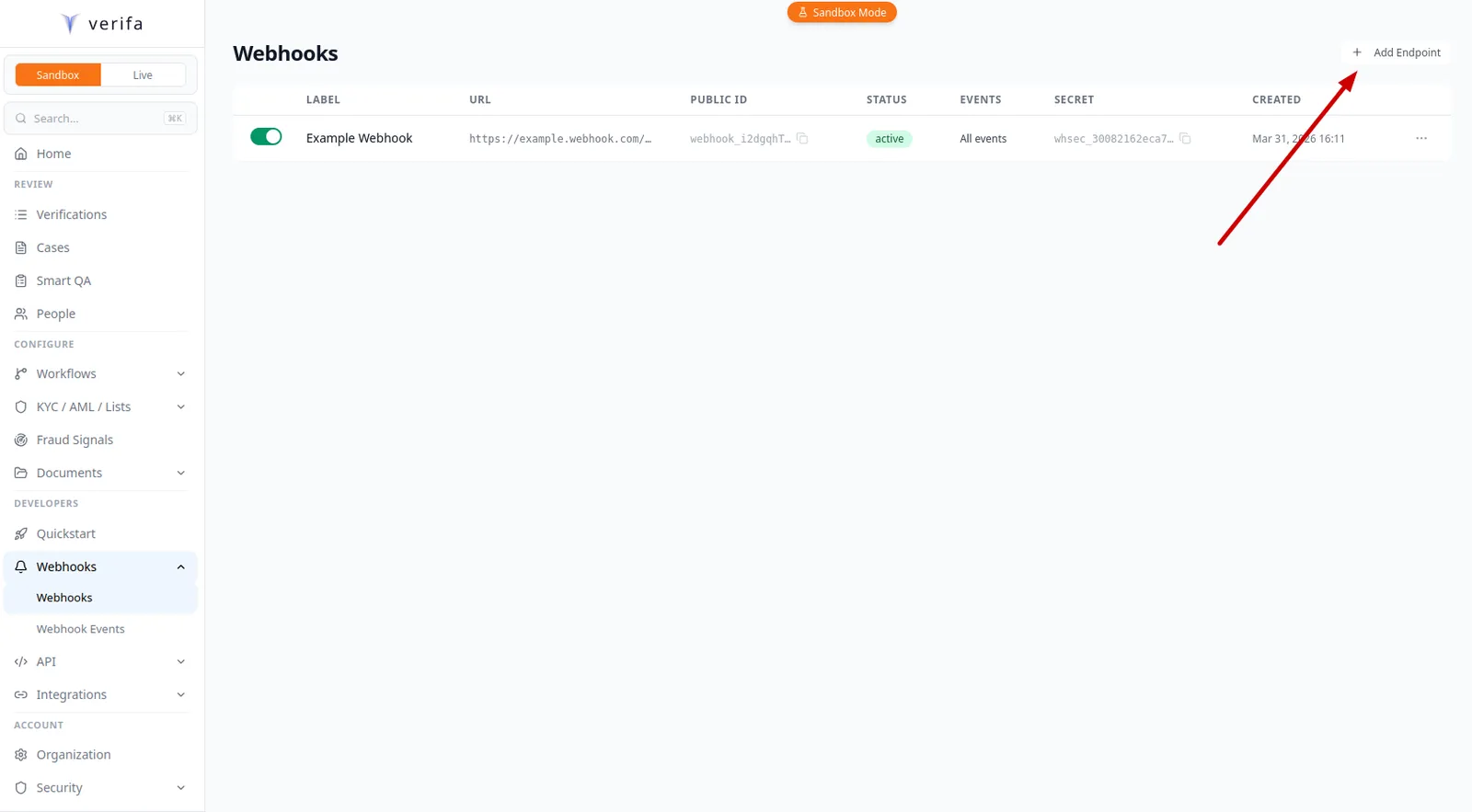Click the Documents folder icon
The height and width of the screenshot is (812, 1472).
21,473
